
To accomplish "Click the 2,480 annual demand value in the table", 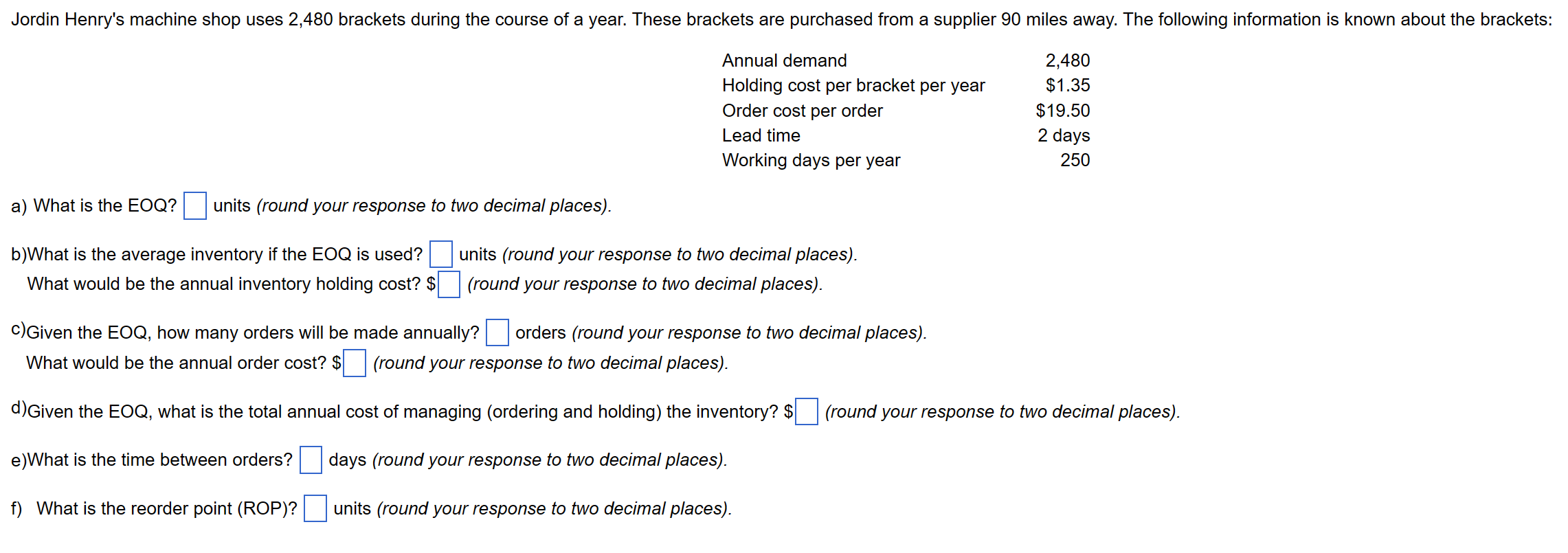I will [1067, 60].
